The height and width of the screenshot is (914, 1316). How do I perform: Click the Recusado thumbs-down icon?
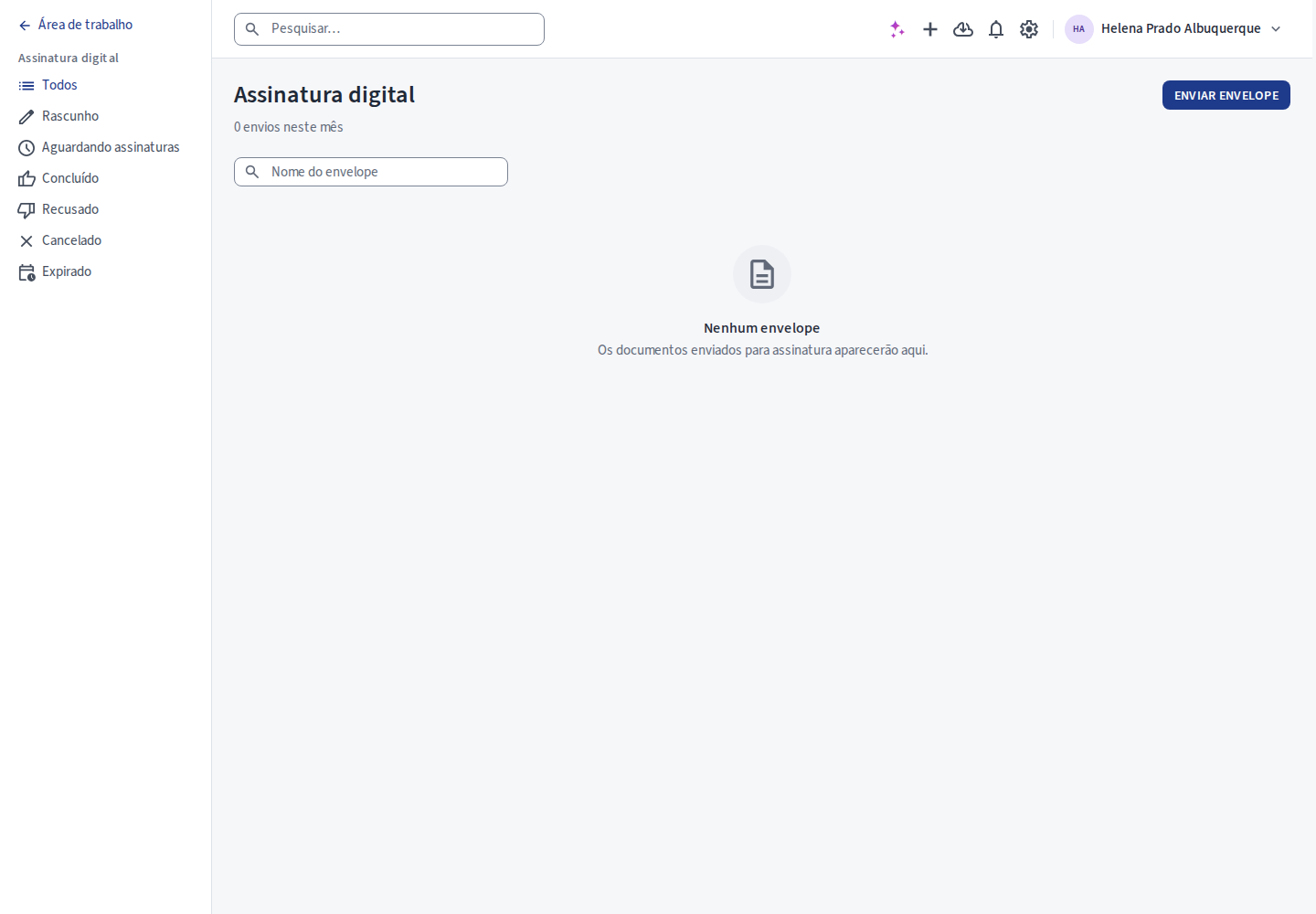[27, 210]
